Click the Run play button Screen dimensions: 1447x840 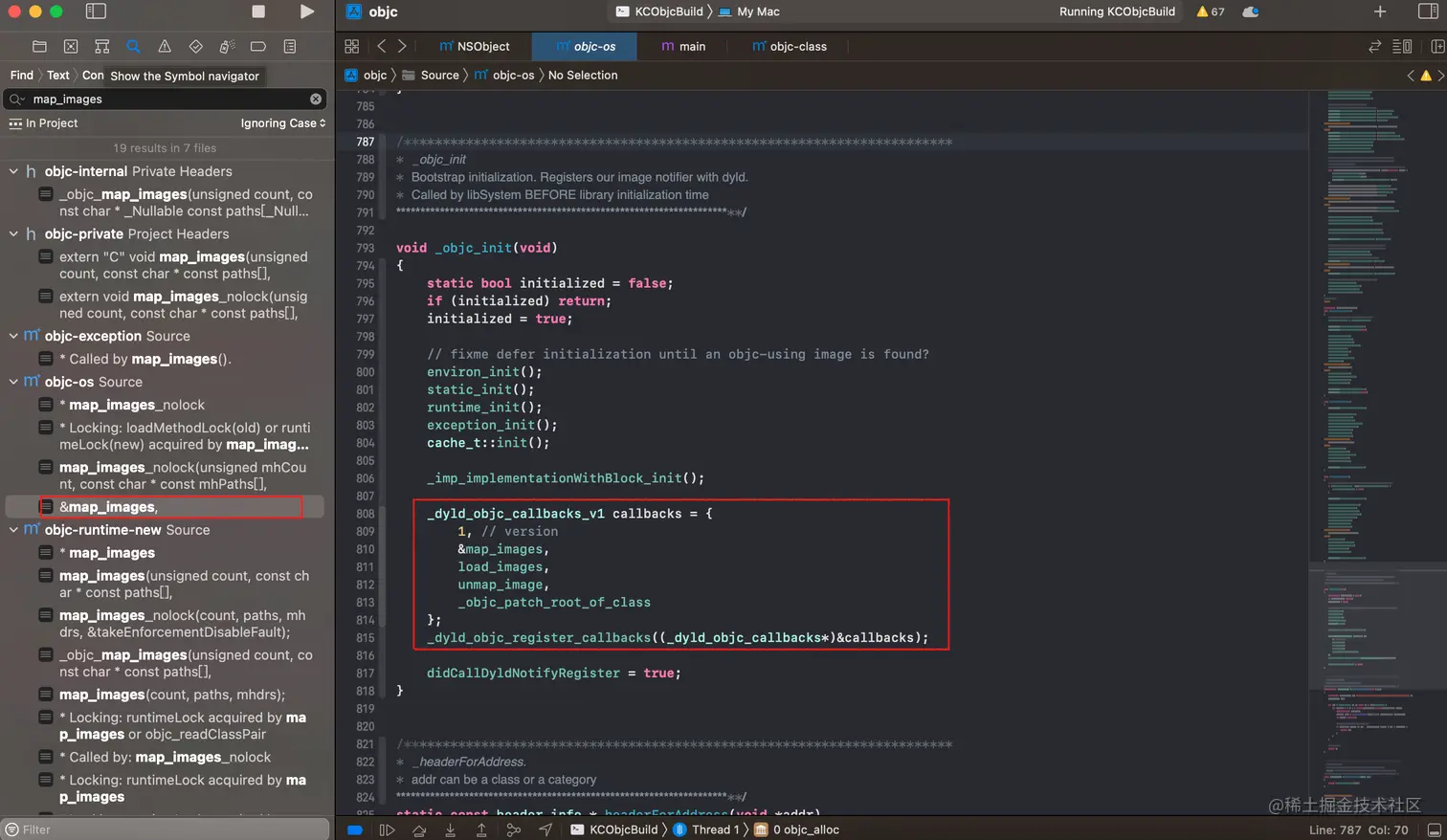pyautogui.click(x=306, y=11)
